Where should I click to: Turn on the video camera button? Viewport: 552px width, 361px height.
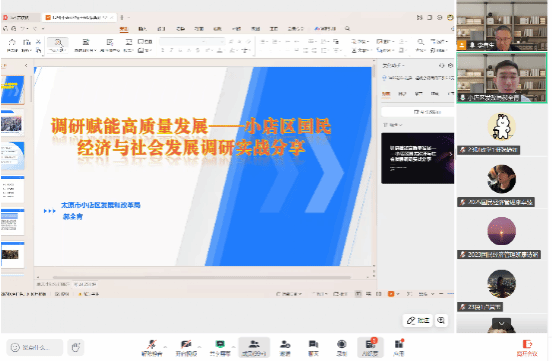coord(186,347)
